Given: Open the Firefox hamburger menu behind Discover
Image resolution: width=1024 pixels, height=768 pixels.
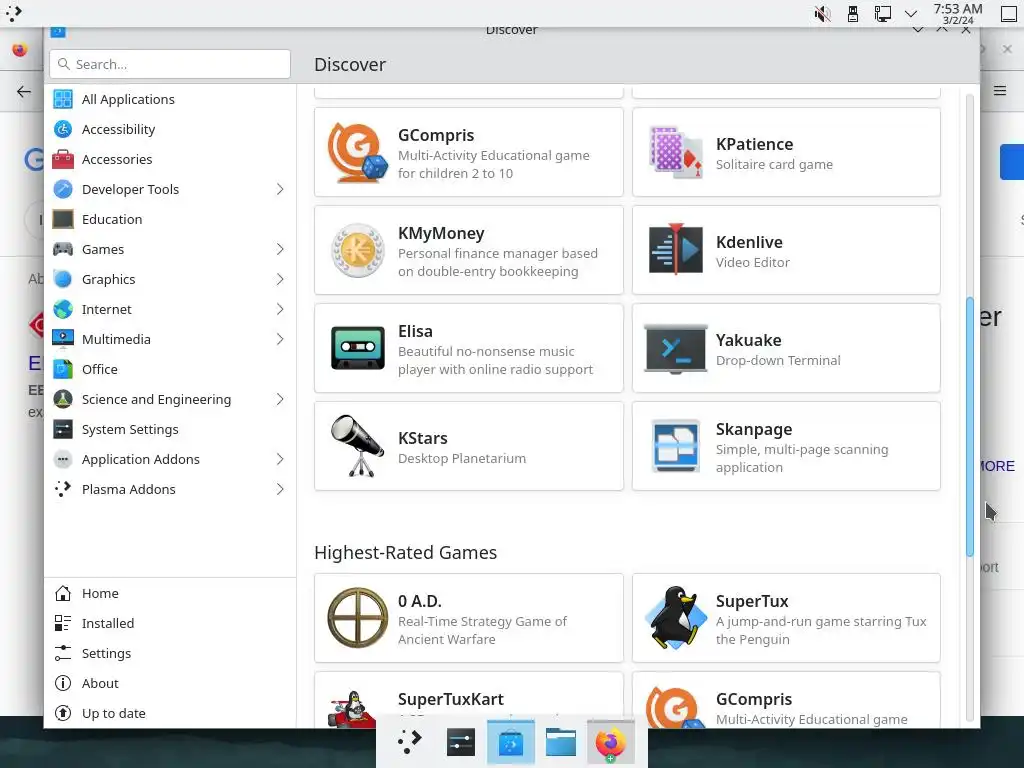Looking at the screenshot, I should click(1000, 91).
